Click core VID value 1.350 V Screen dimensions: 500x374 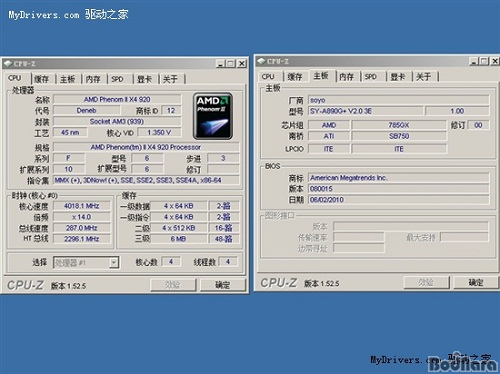[159, 132]
